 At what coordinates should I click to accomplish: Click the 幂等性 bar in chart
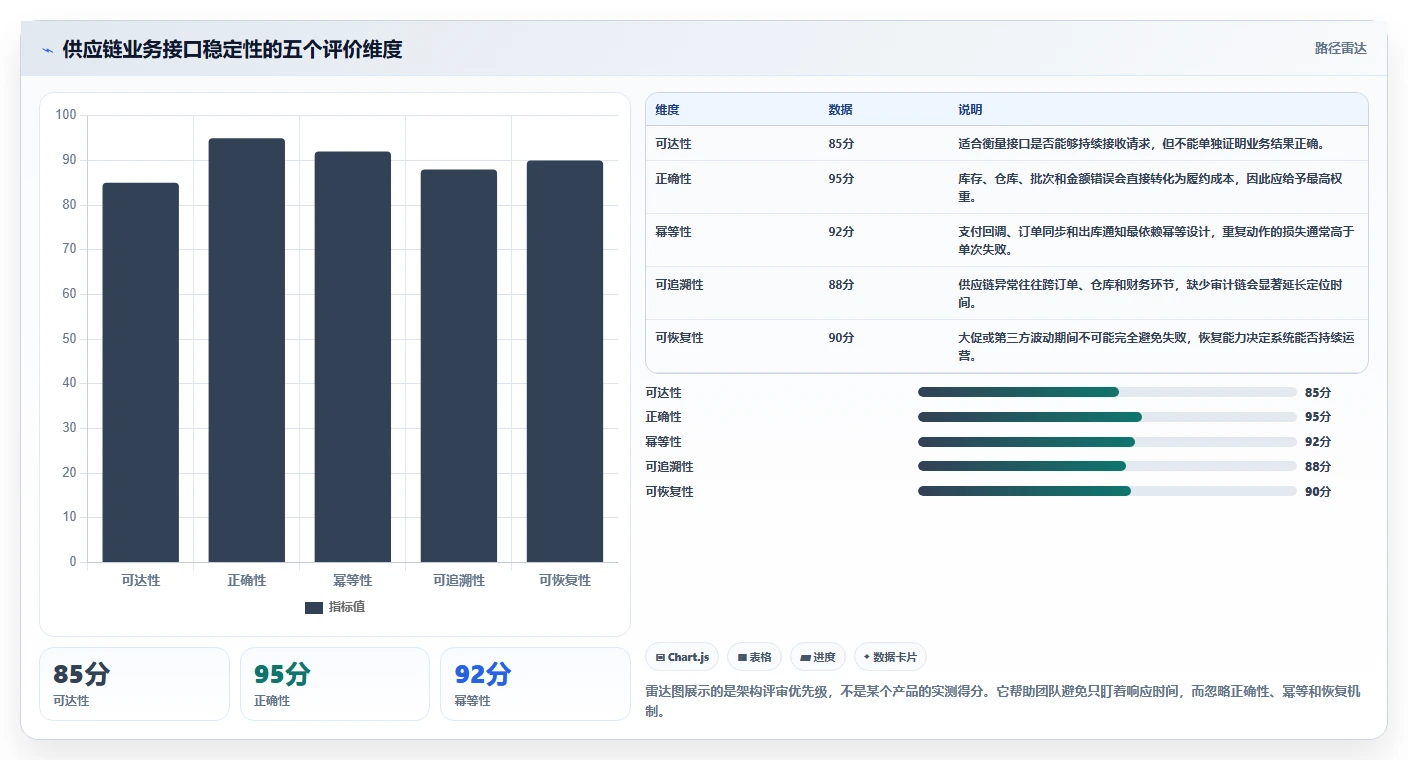(353, 357)
